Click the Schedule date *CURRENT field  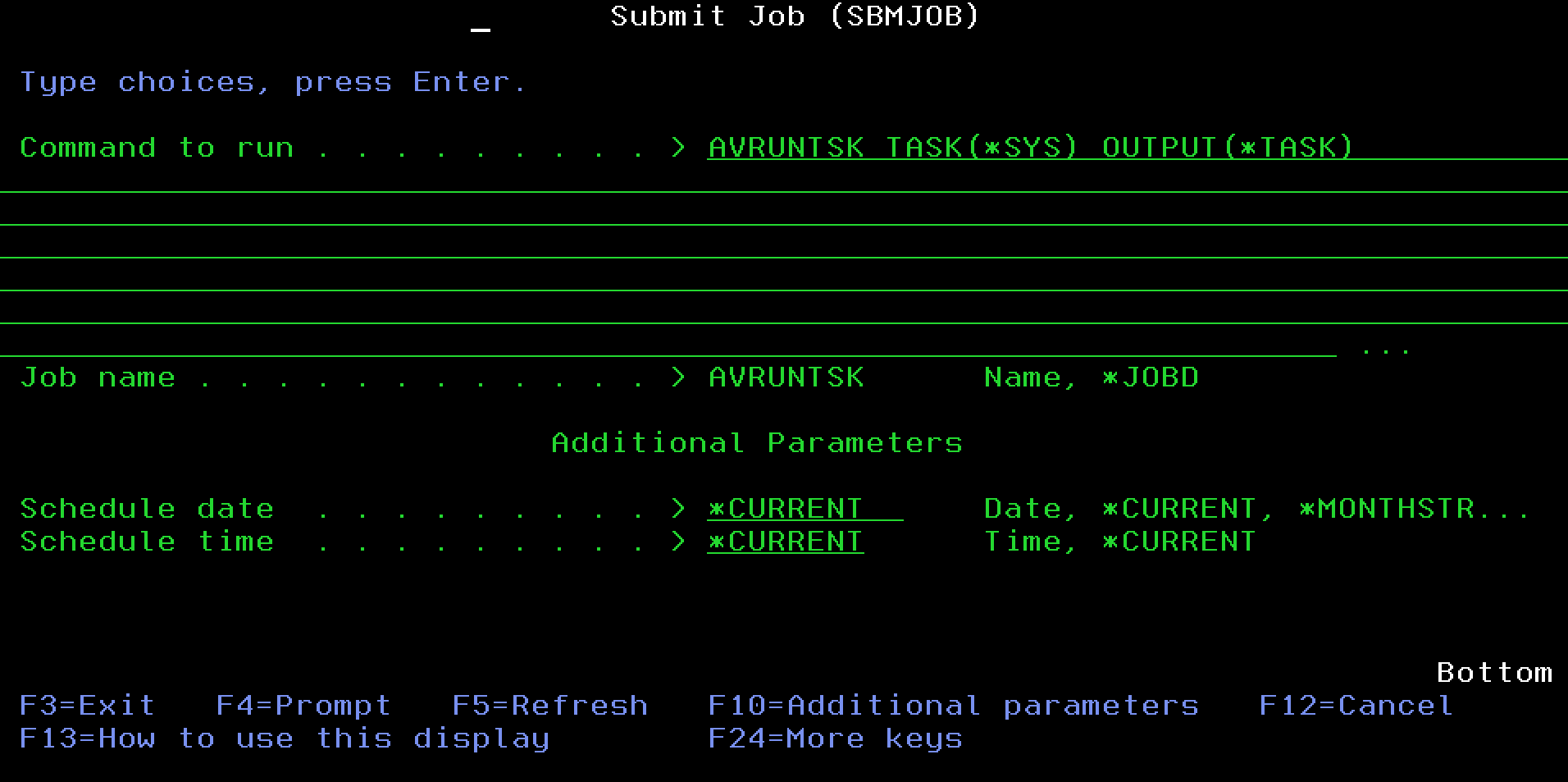click(804, 509)
